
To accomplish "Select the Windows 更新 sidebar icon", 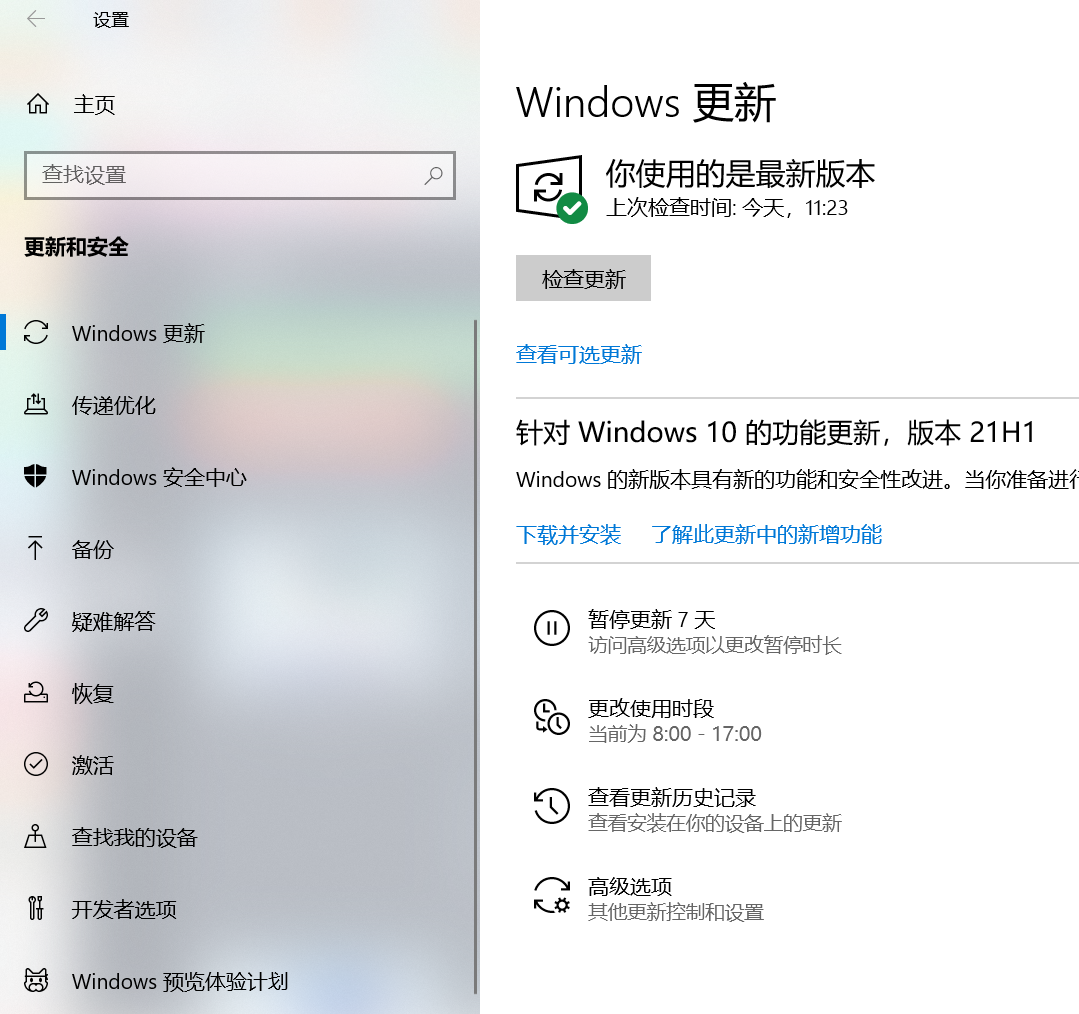I will click(36, 333).
